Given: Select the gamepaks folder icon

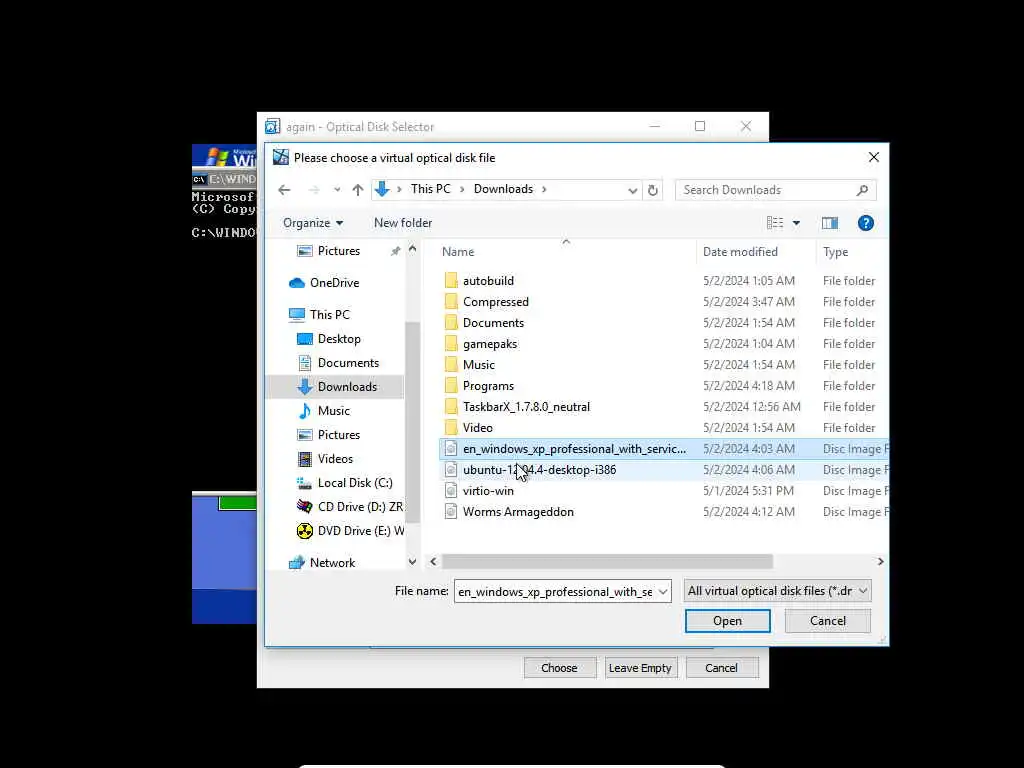Looking at the screenshot, I should coord(451,344).
